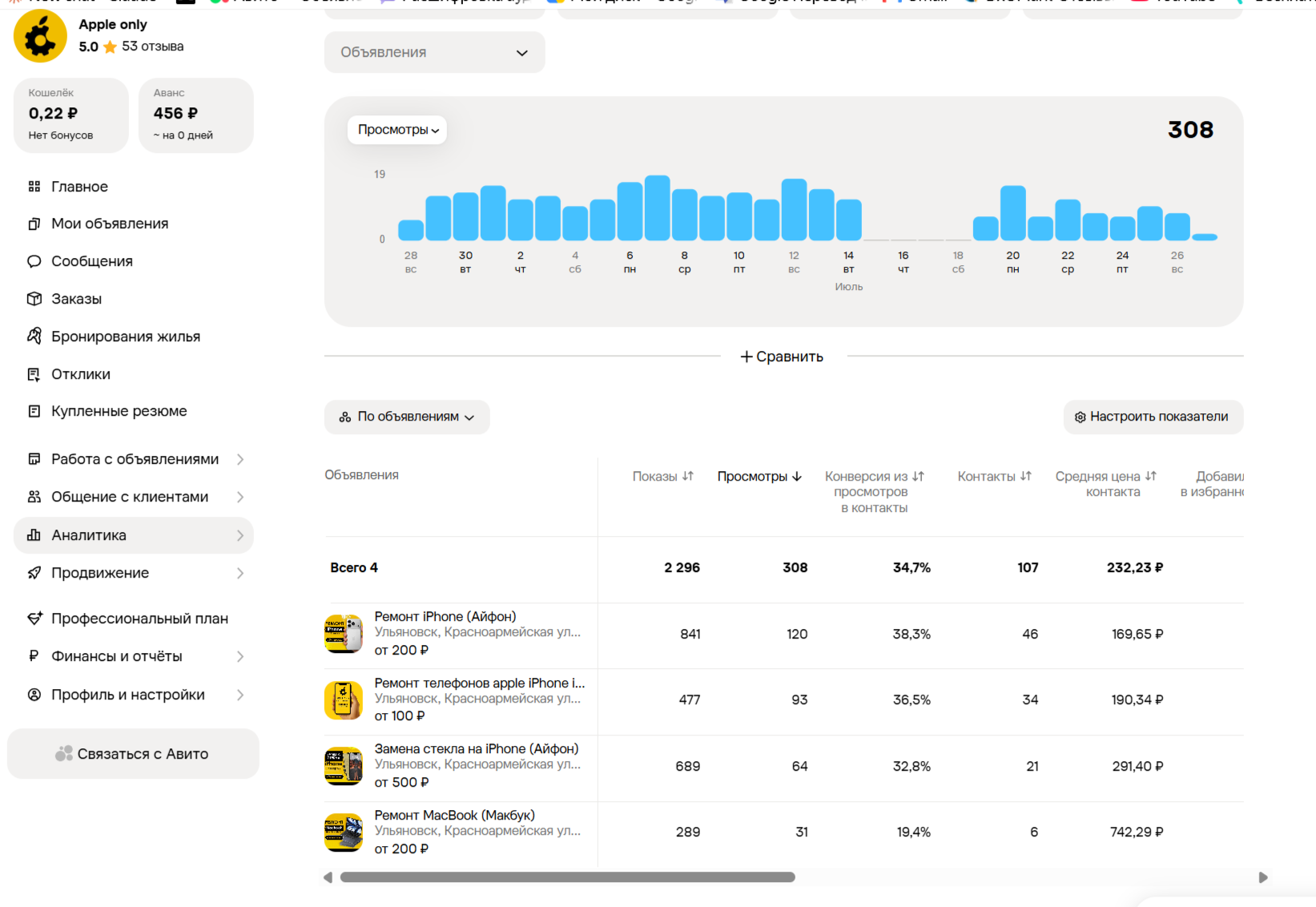Open the Сообщения chat bubble icon
Screen dimensions: 1316x907
click(34, 261)
